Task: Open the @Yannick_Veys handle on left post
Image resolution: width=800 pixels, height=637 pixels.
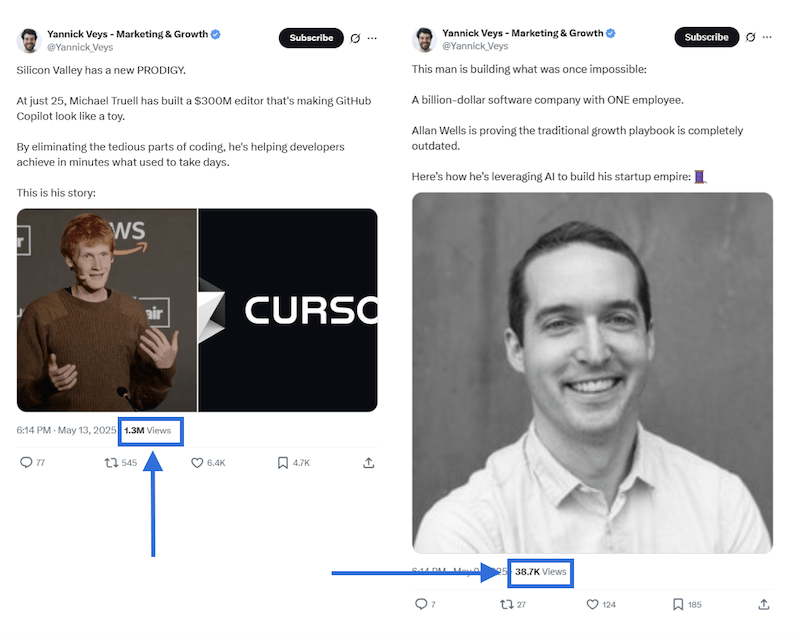Action: pos(81,47)
